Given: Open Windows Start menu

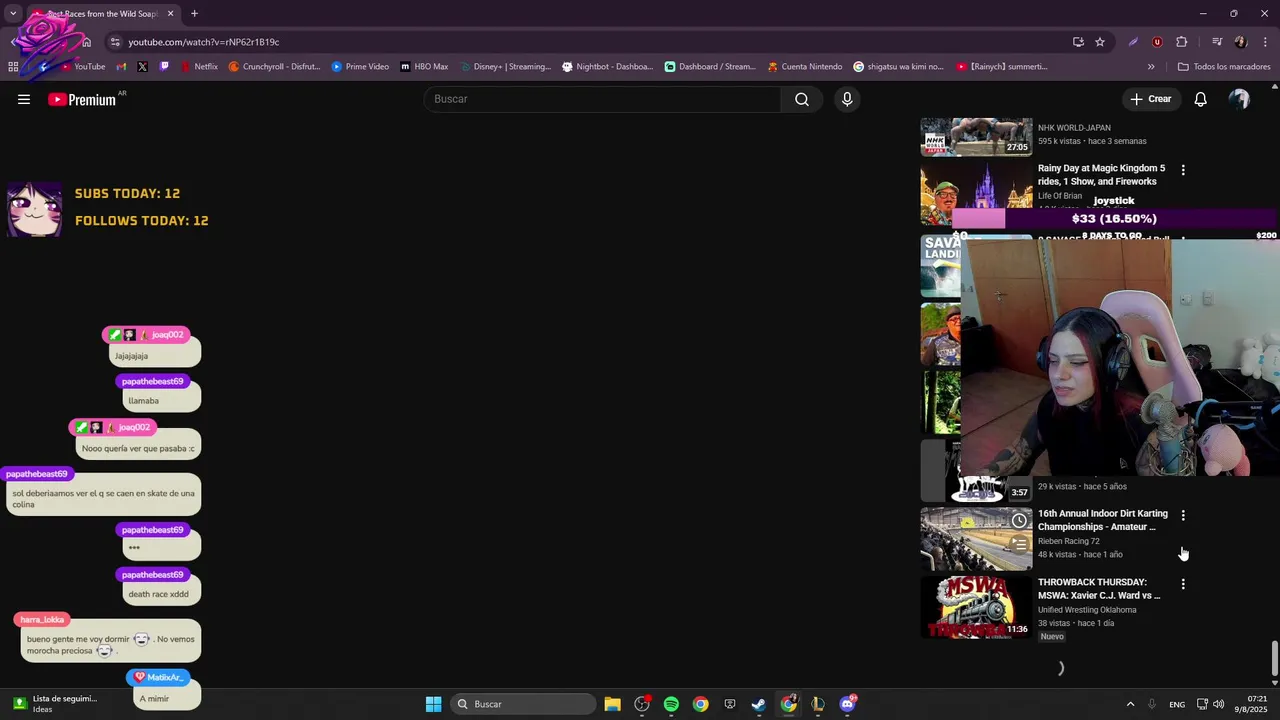Looking at the screenshot, I should (x=433, y=704).
